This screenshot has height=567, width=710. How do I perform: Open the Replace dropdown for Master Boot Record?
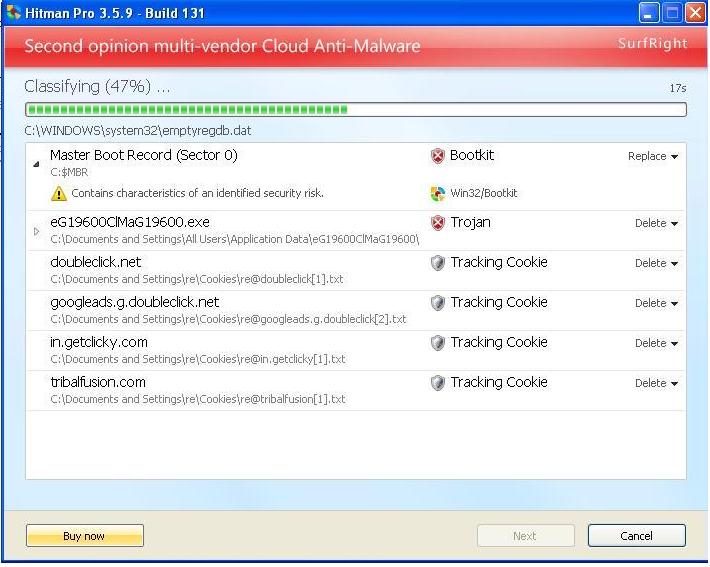pos(653,157)
